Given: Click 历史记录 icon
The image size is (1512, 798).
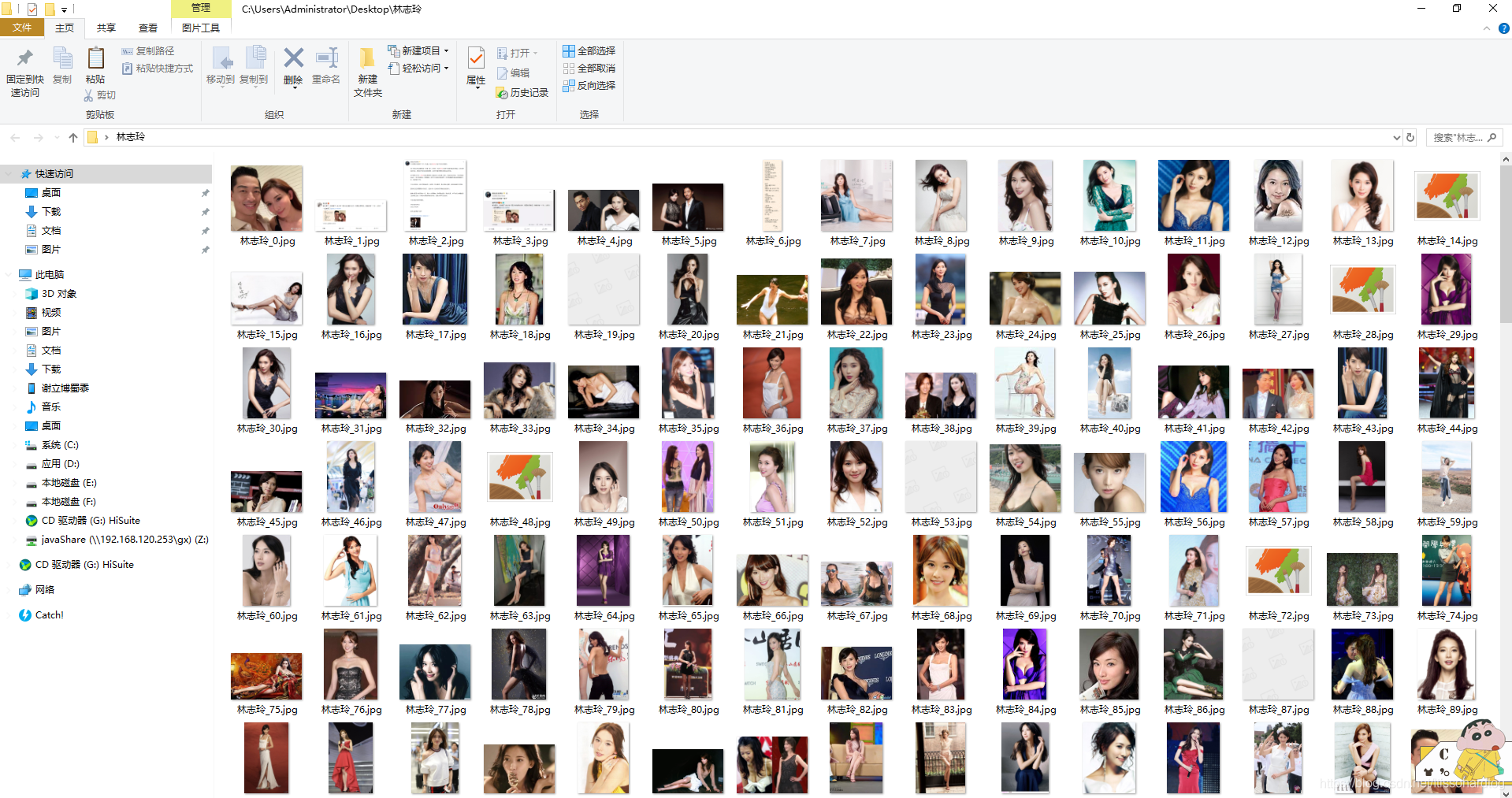Looking at the screenshot, I should click(502, 93).
